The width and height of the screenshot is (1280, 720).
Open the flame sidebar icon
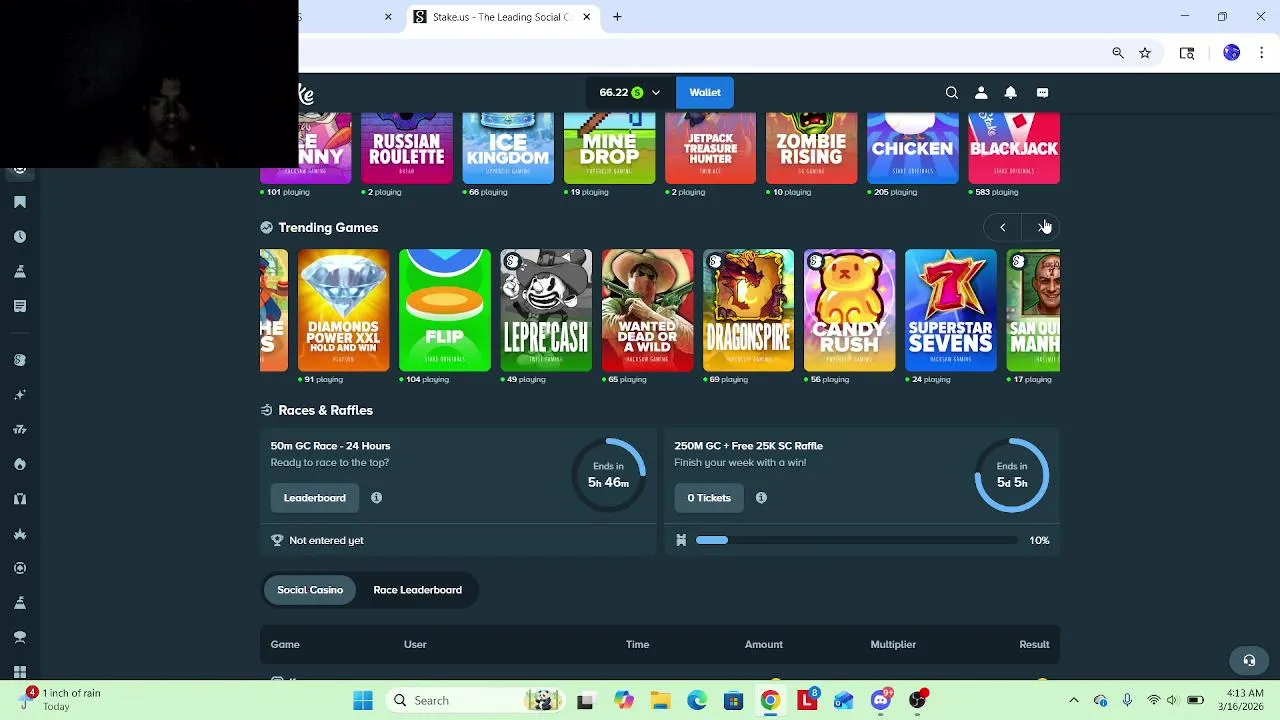[20, 464]
